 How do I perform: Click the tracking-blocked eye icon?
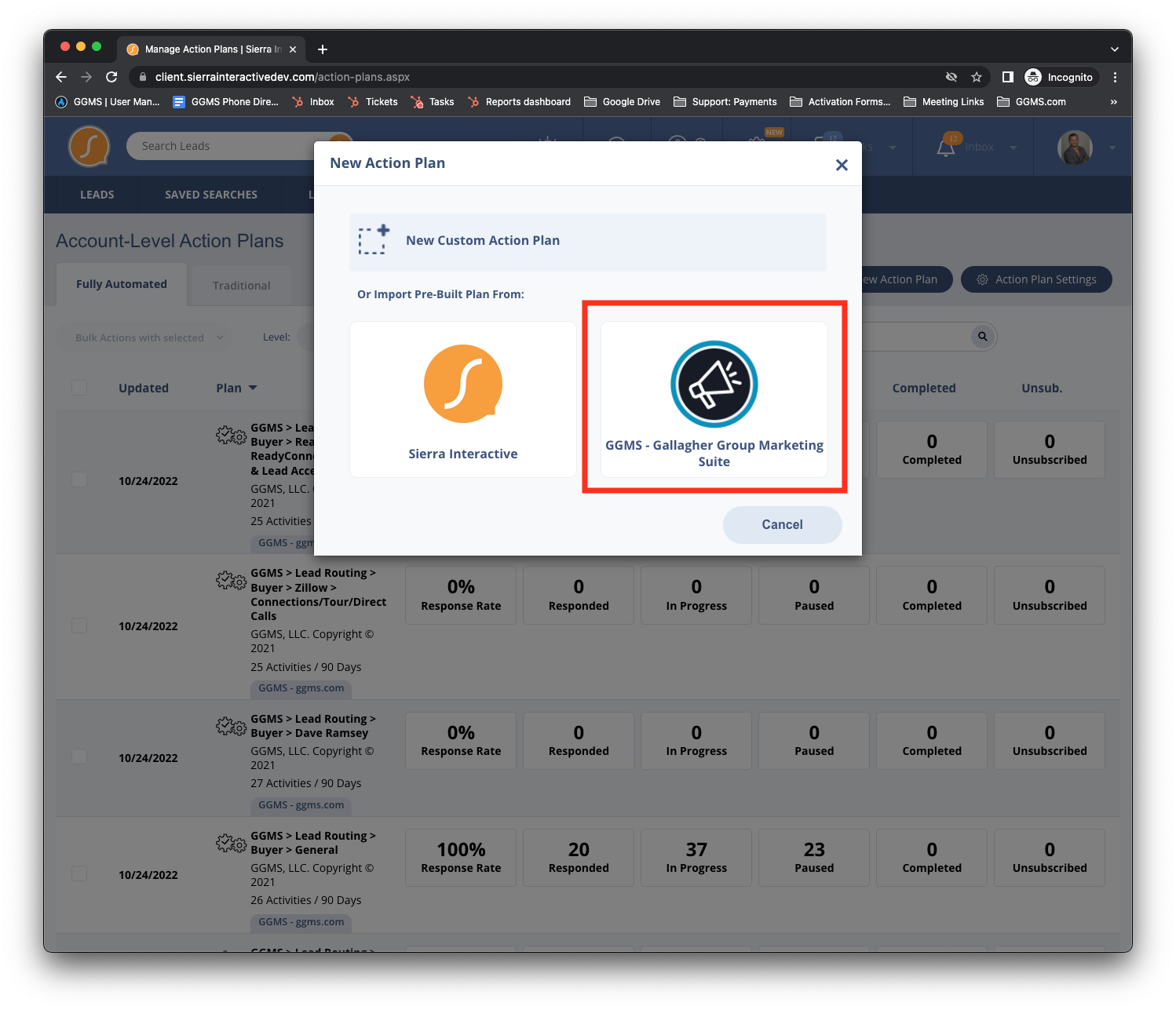coord(951,77)
